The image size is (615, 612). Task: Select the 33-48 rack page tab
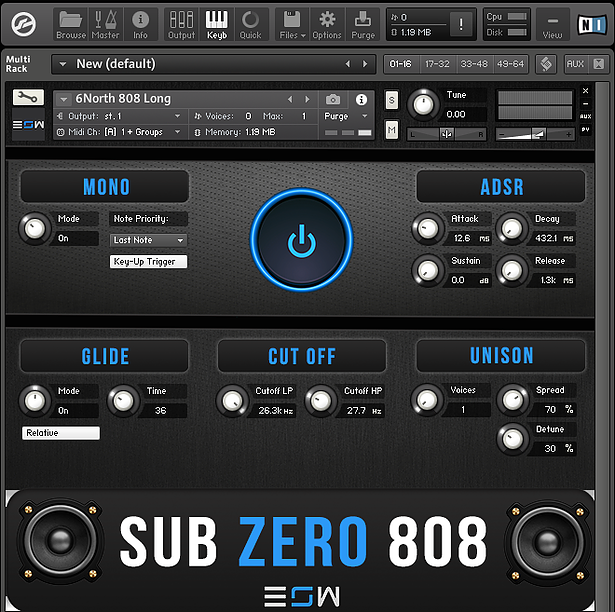[x=473, y=64]
